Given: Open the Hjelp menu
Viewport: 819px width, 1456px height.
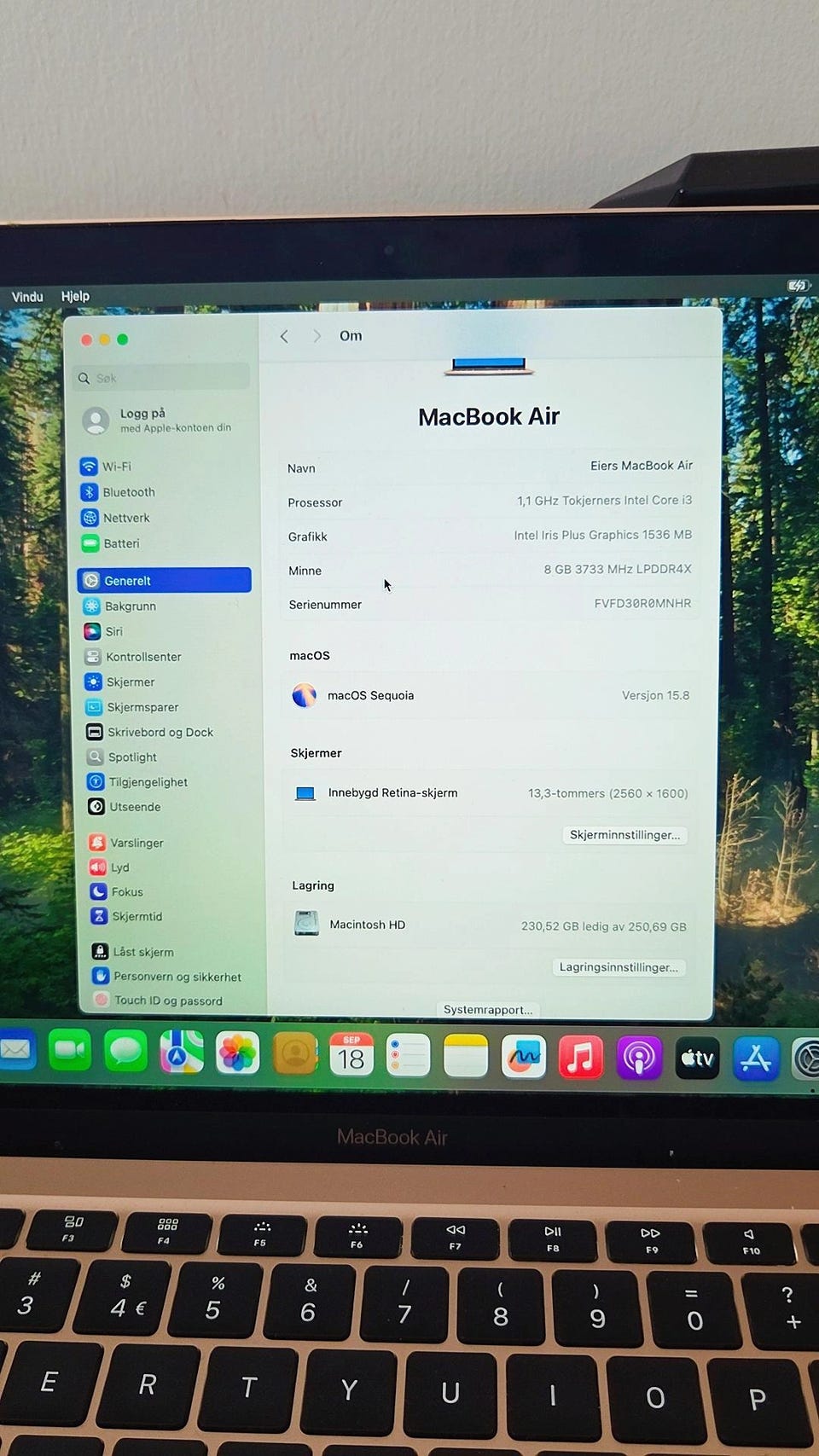Looking at the screenshot, I should 75,296.
